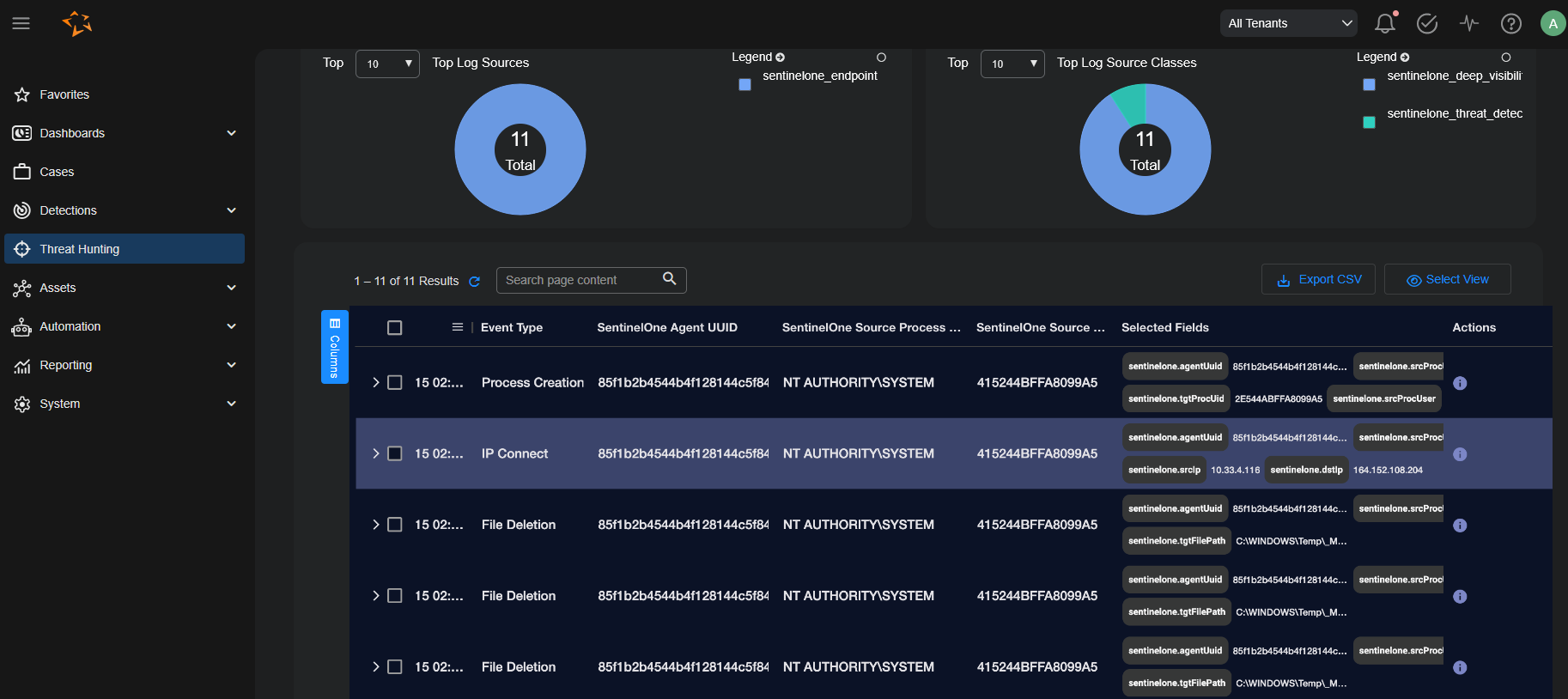Open the help question mark icon
Image resolution: width=1568 pixels, height=699 pixels.
1510,23
